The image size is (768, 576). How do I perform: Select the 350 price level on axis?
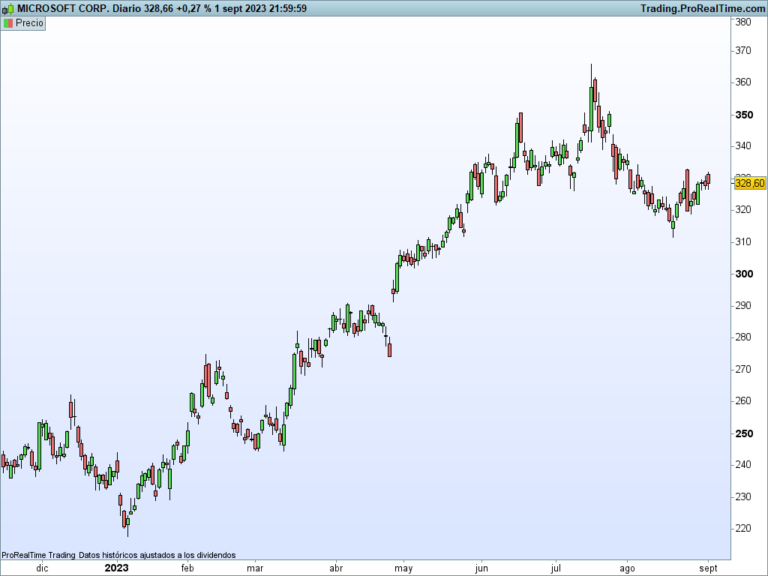pyautogui.click(x=744, y=115)
